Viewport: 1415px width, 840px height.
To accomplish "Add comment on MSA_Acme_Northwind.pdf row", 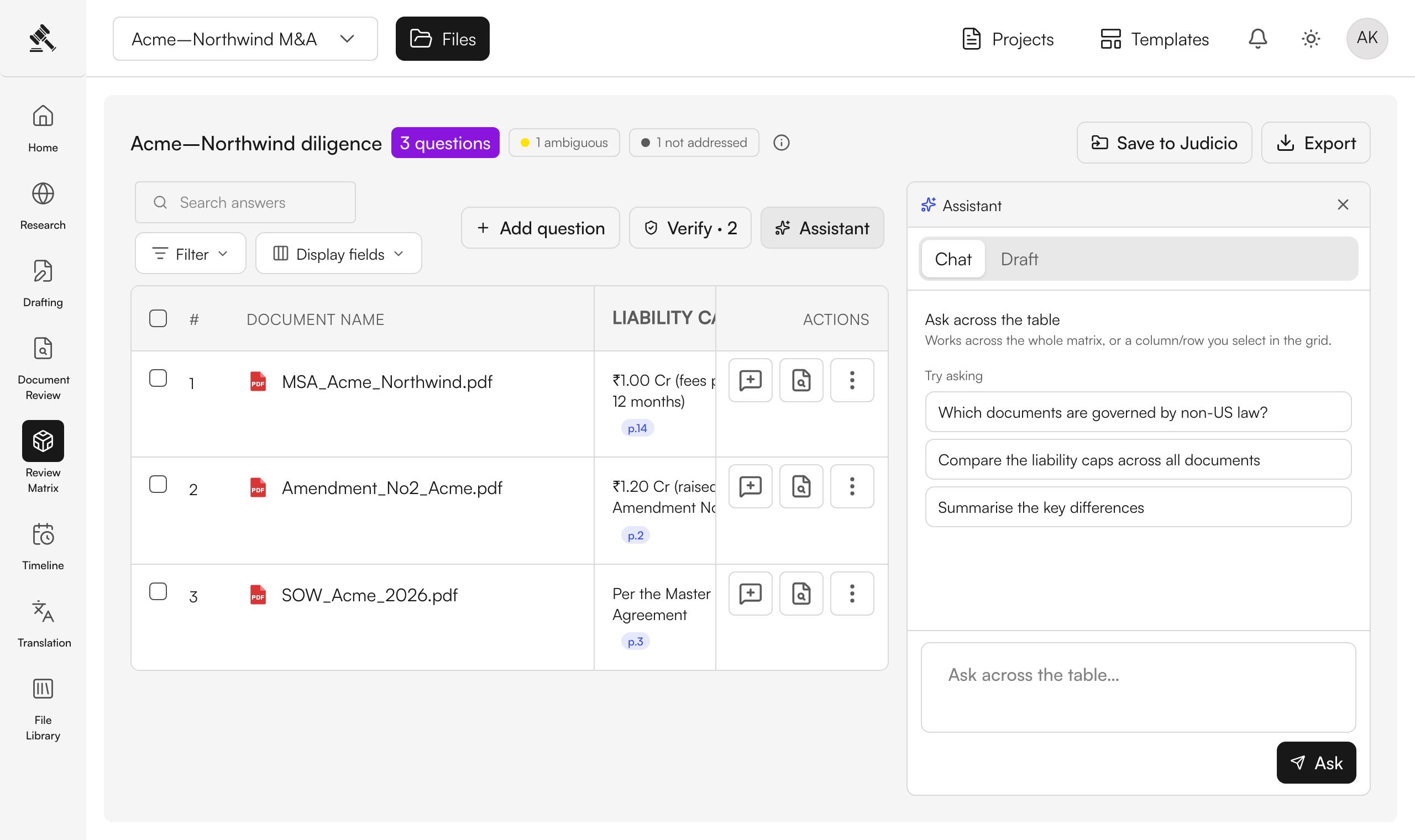I will (x=750, y=380).
